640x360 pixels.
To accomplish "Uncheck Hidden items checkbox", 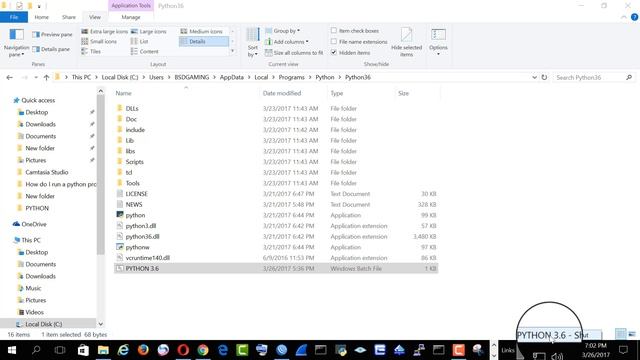I will [x=334, y=53].
